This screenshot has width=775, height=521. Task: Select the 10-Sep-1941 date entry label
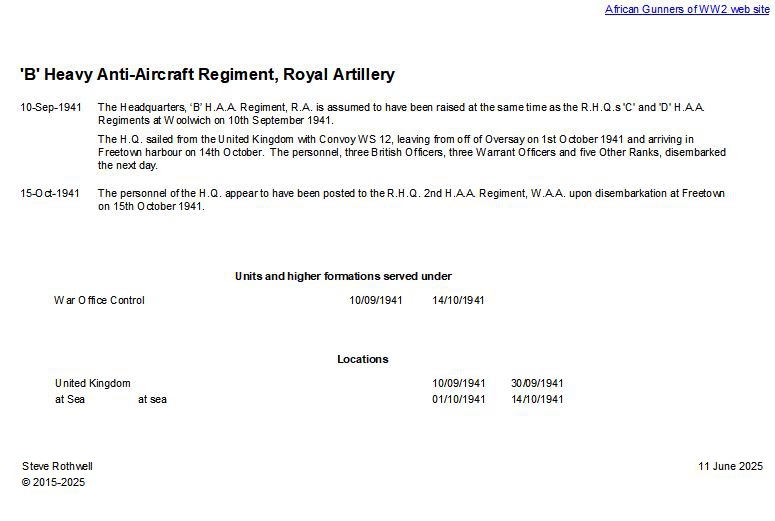[x=51, y=107]
